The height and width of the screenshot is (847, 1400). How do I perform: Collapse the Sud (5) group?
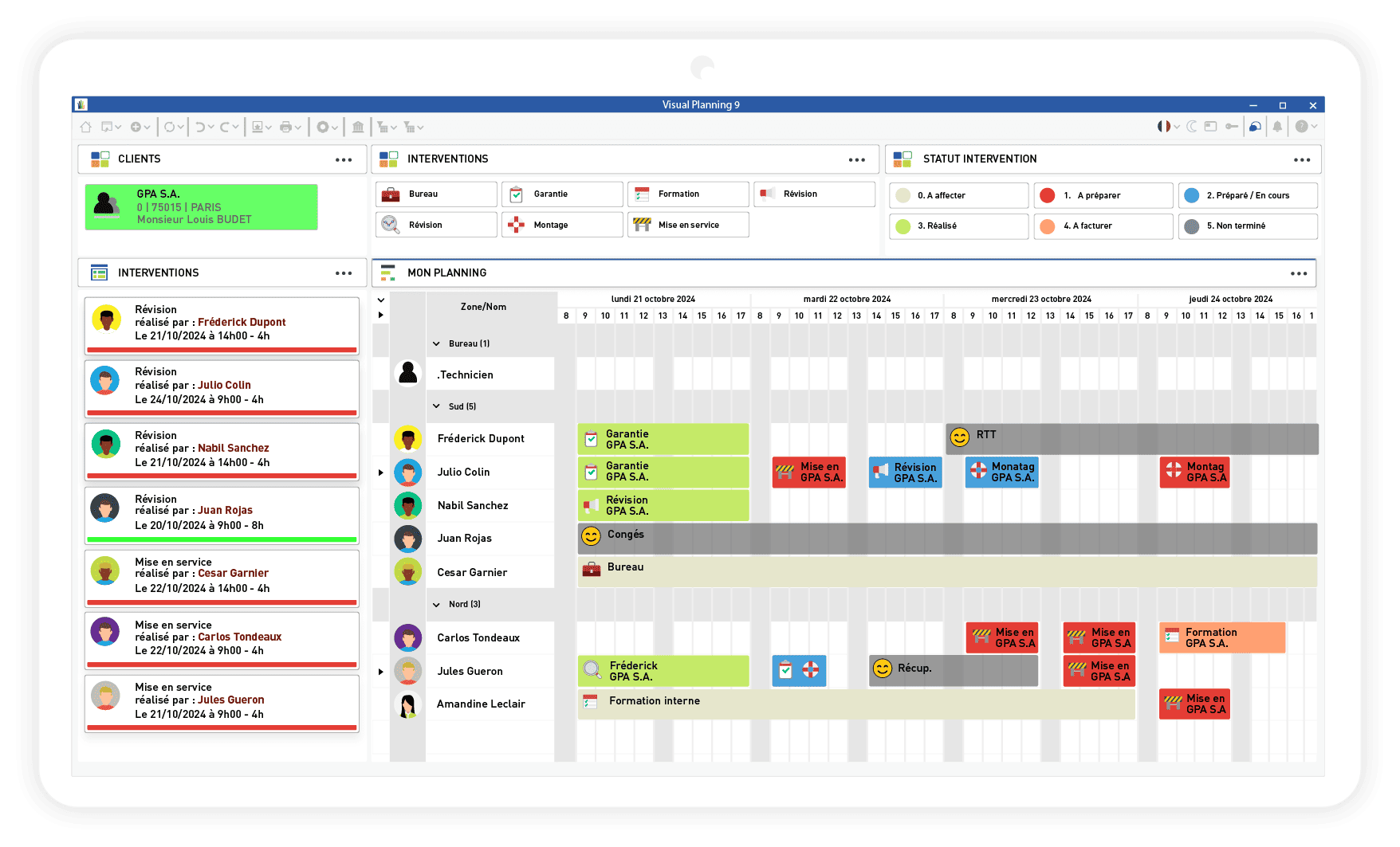click(436, 406)
